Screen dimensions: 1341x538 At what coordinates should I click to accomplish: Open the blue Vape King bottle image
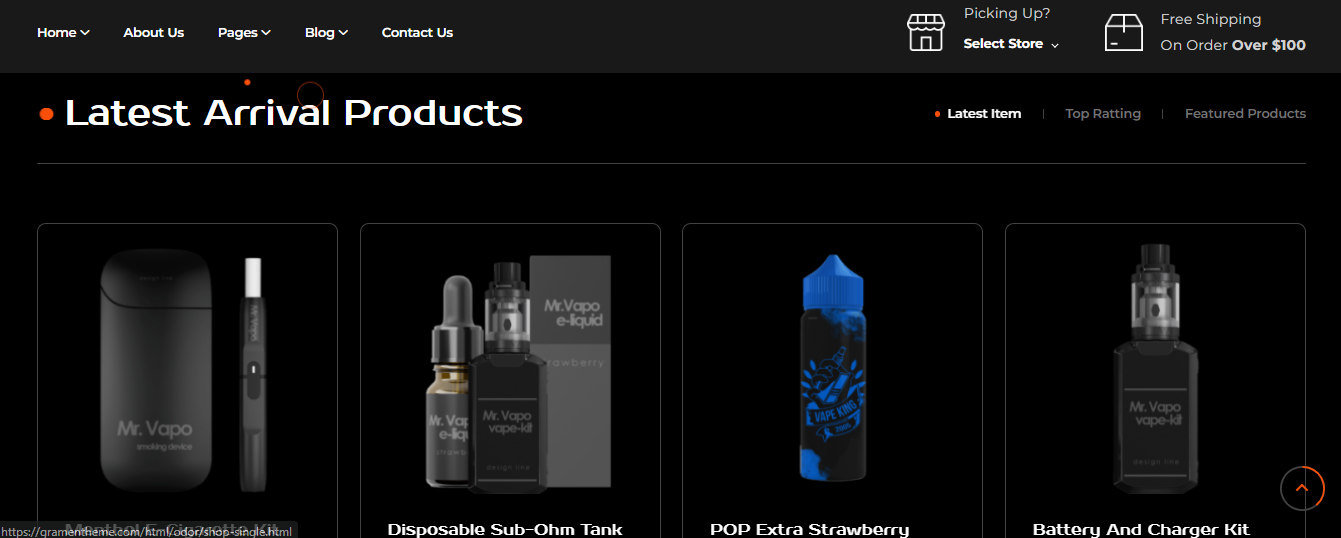pos(832,368)
